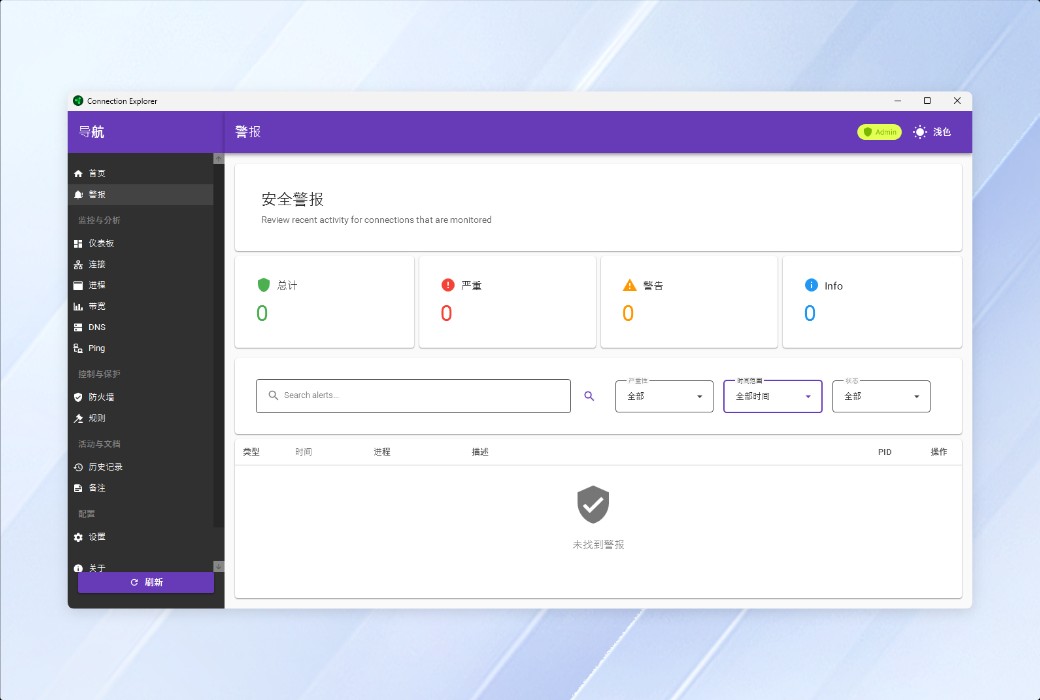The image size is (1040, 700).
Task: Click the Search alerts input field
Action: 413,396
